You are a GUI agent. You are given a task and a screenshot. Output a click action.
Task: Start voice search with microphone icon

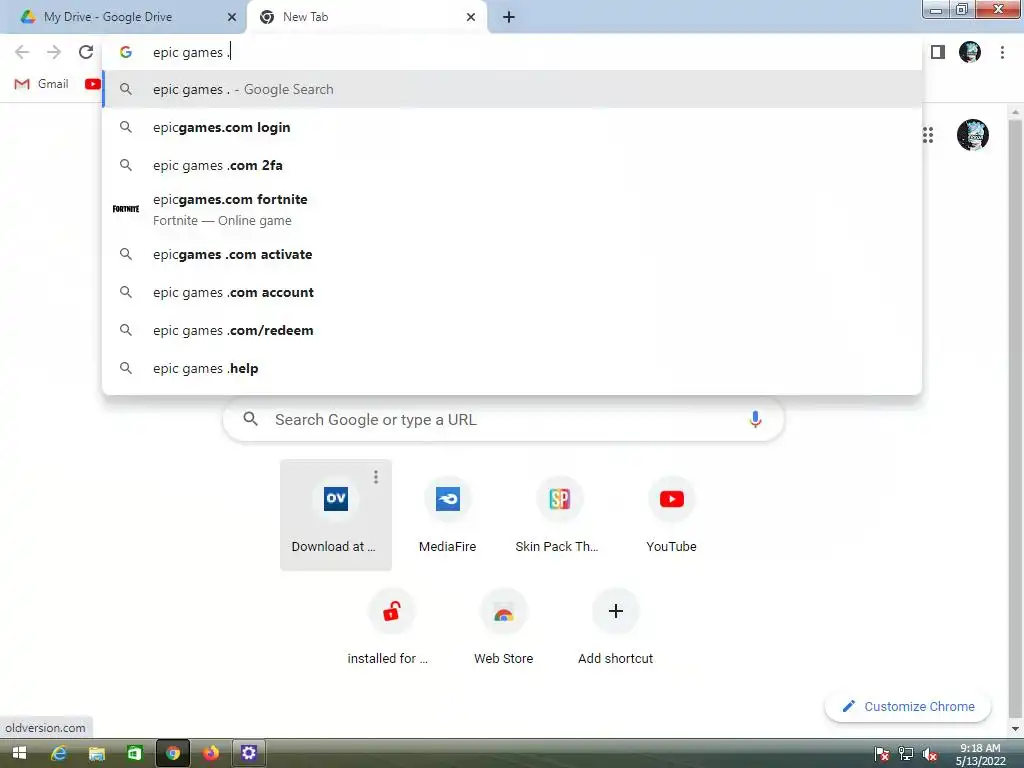point(755,419)
